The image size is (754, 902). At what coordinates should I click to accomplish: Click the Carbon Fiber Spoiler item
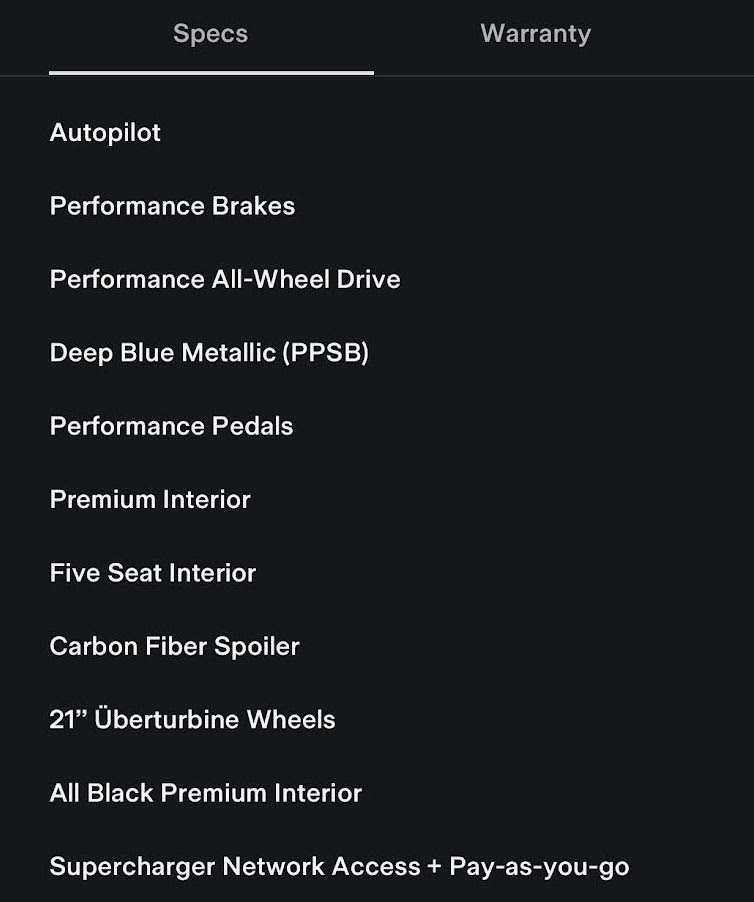tap(174, 646)
